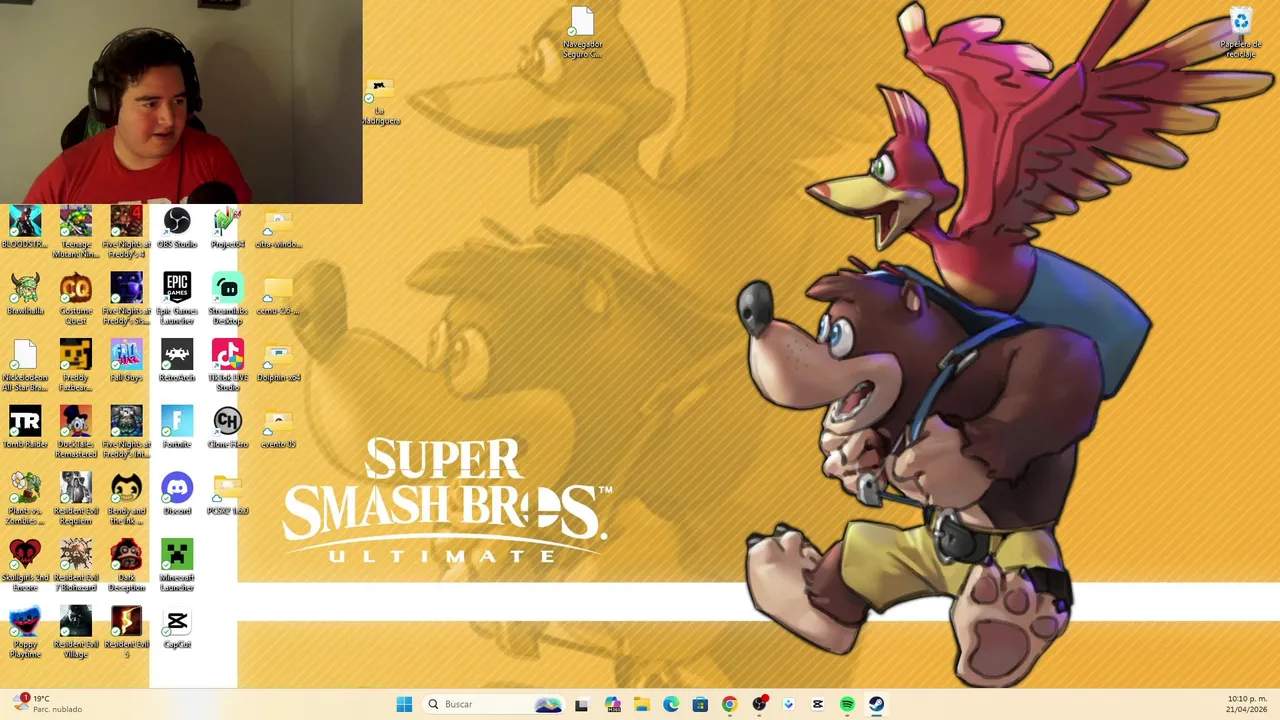The height and width of the screenshot is (720, 1280).
Task: Select the OBS Studio desktop shortcut
Action: (x=177, y=228)
